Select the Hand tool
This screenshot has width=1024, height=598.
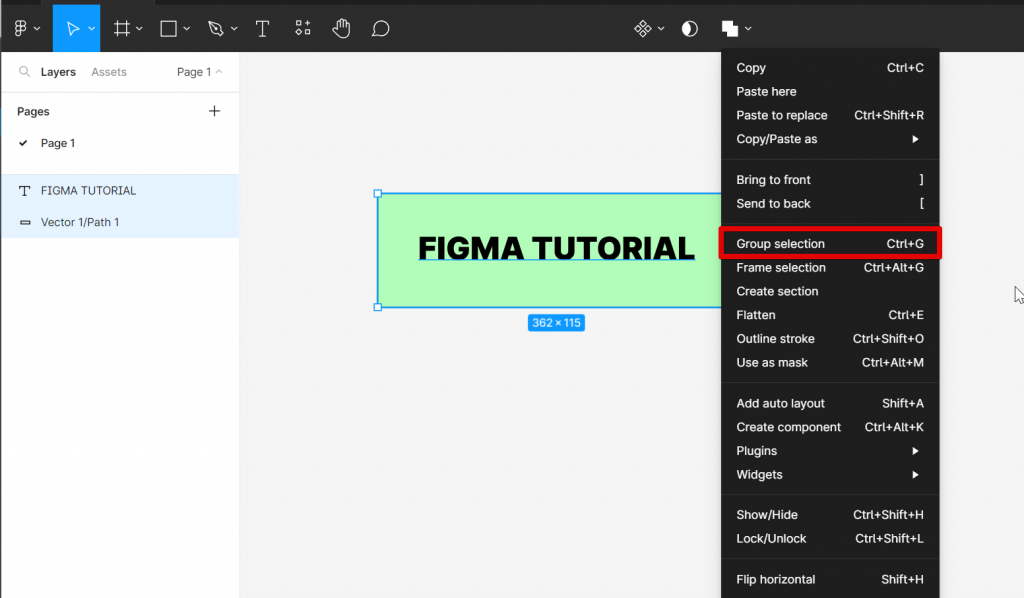click(x=341, y=28)
